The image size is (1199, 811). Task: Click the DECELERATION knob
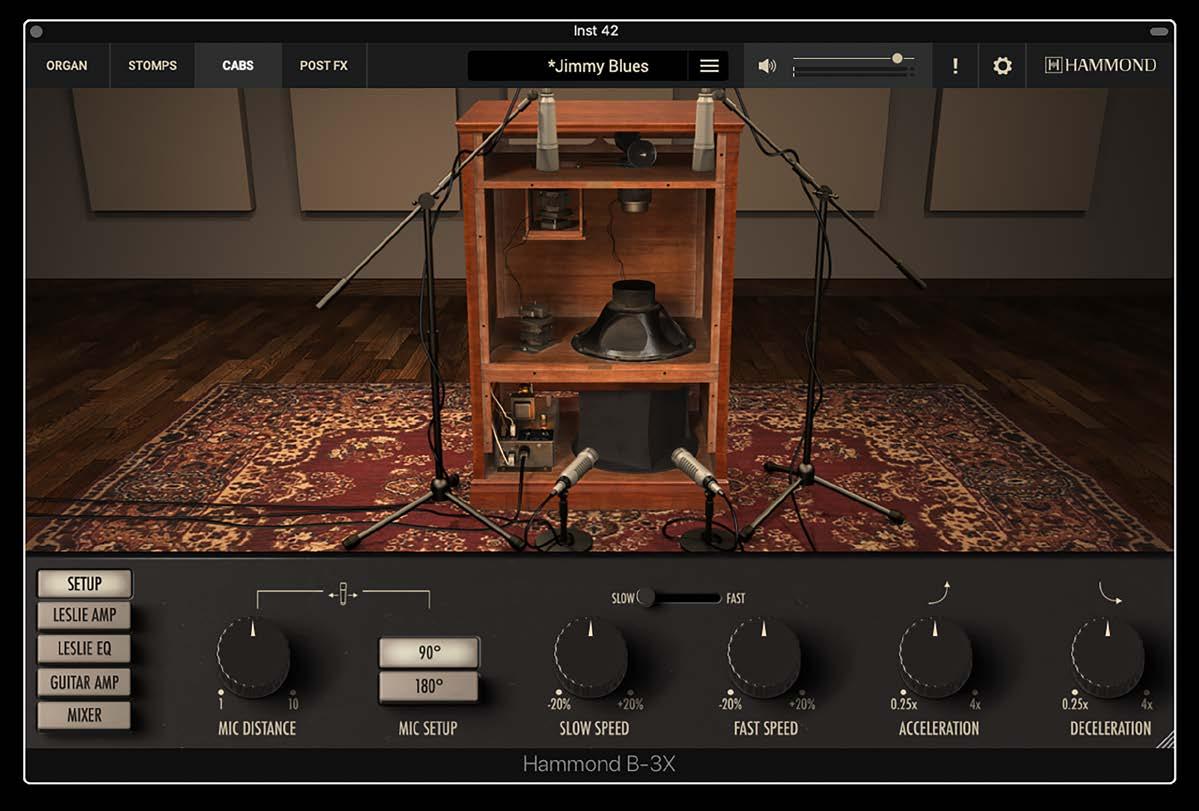pyautogui.click(x=1107, y=657)
